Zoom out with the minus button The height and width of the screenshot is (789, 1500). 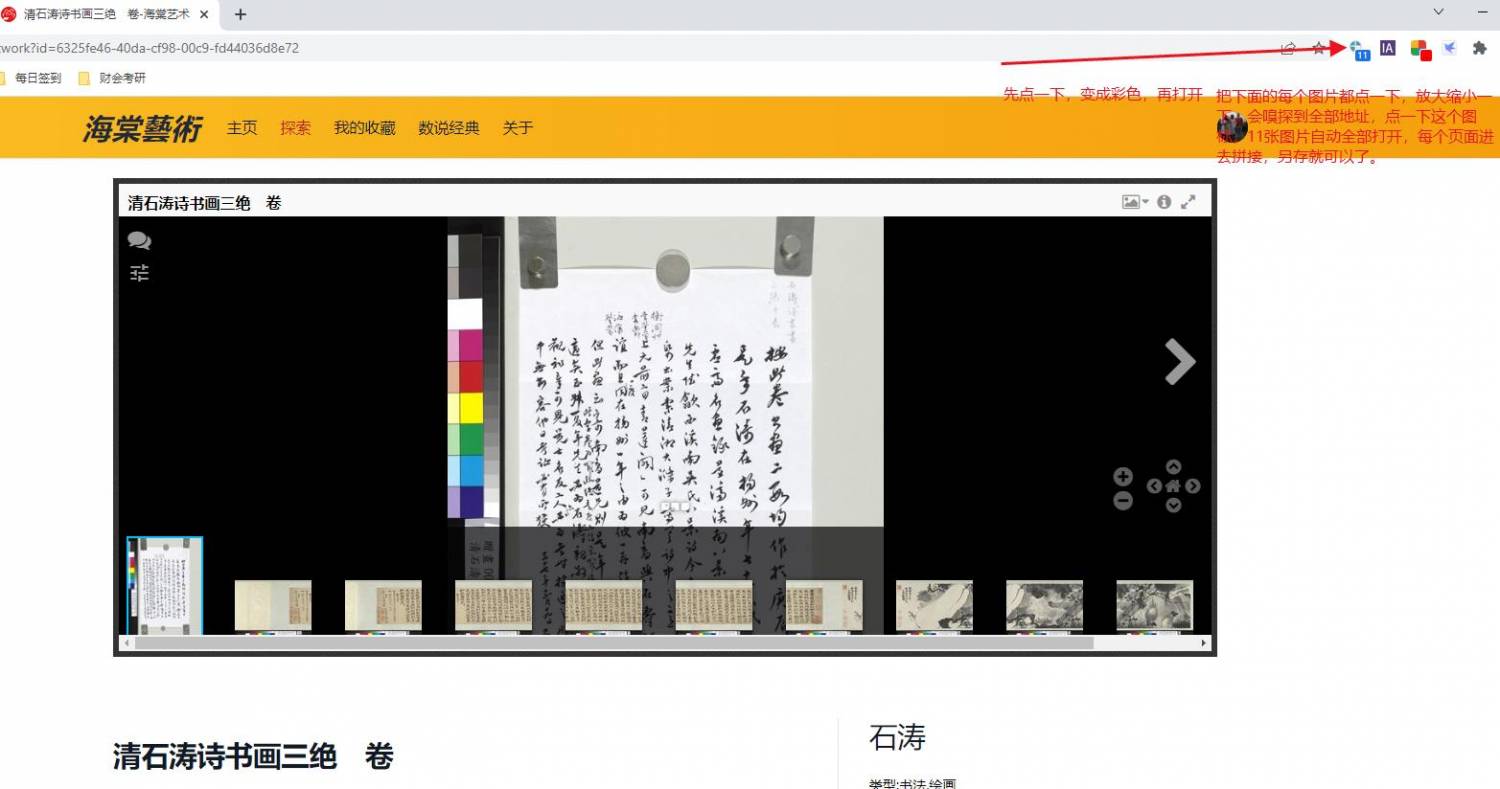click(x=1123, y=501)
